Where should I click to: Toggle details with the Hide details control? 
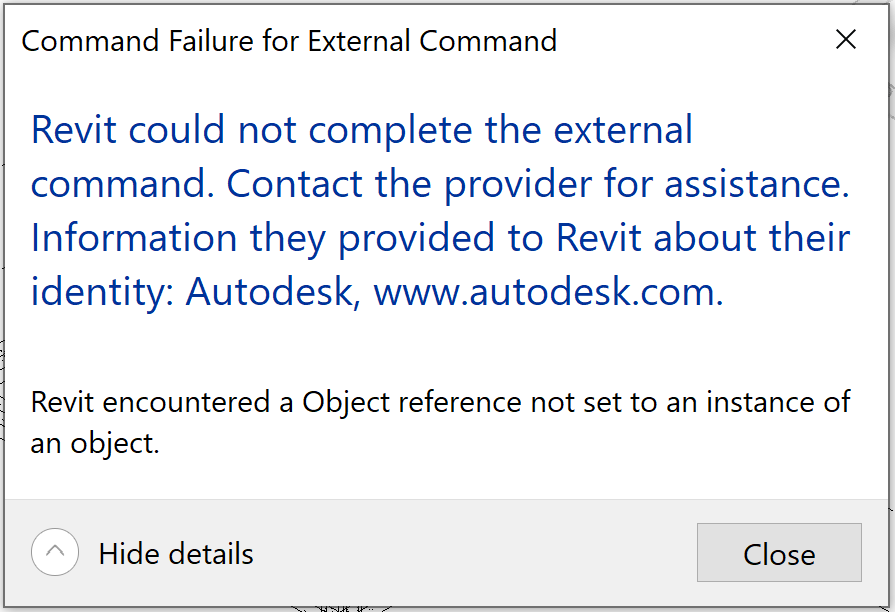(175, 553)
